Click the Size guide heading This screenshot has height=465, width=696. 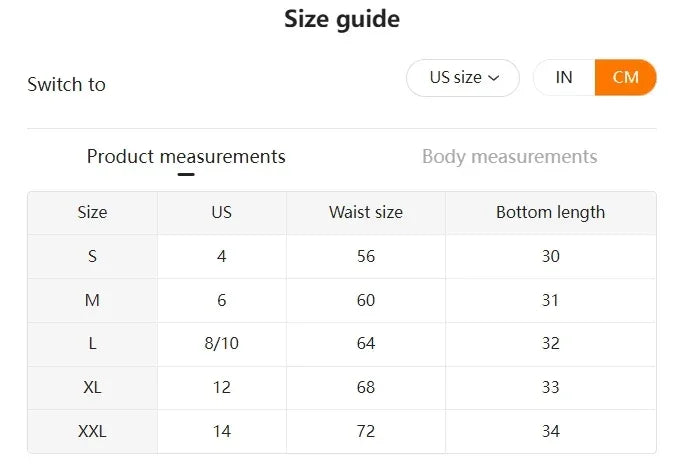coord(342,19)
